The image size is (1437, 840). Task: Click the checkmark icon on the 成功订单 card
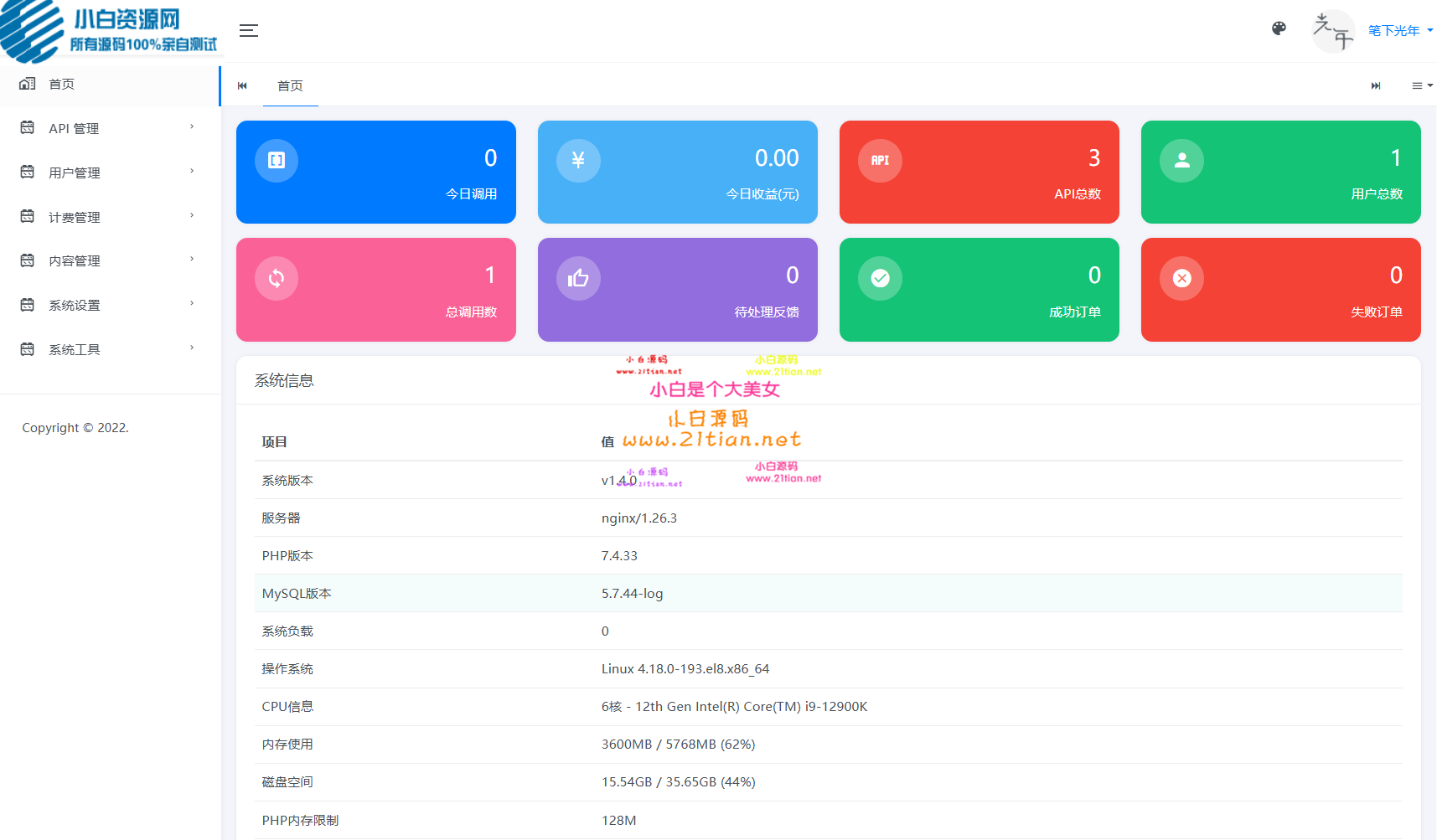(x=879, y=278)
